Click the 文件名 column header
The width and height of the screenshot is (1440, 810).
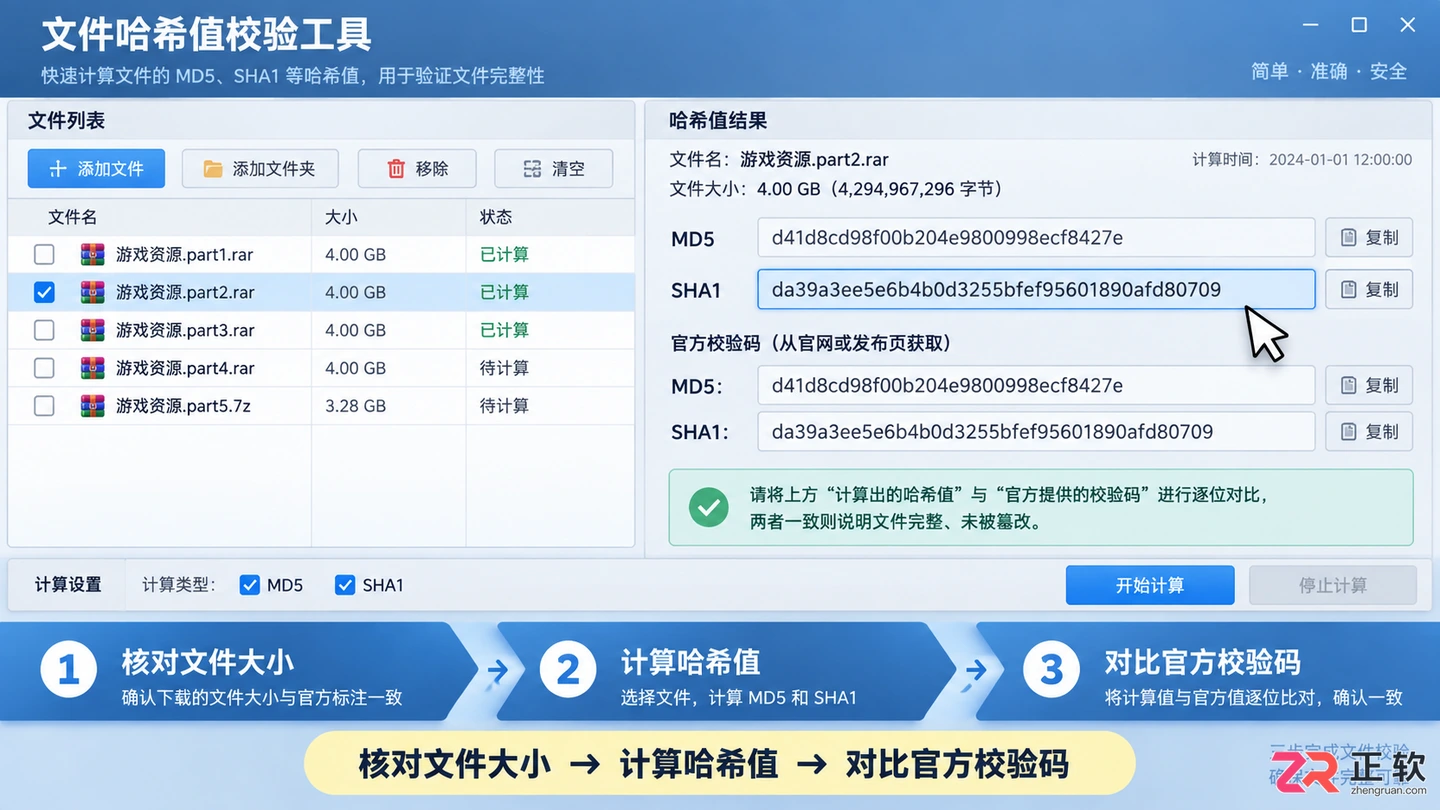(72, 217)
